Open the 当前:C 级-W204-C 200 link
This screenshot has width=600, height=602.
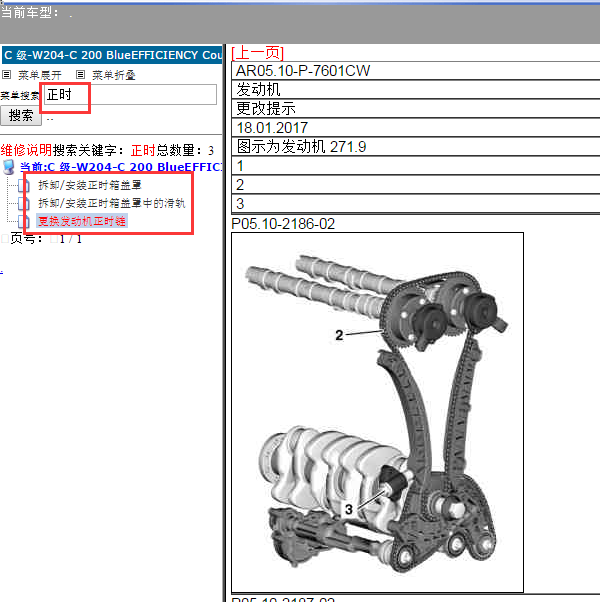pos(121,167)
